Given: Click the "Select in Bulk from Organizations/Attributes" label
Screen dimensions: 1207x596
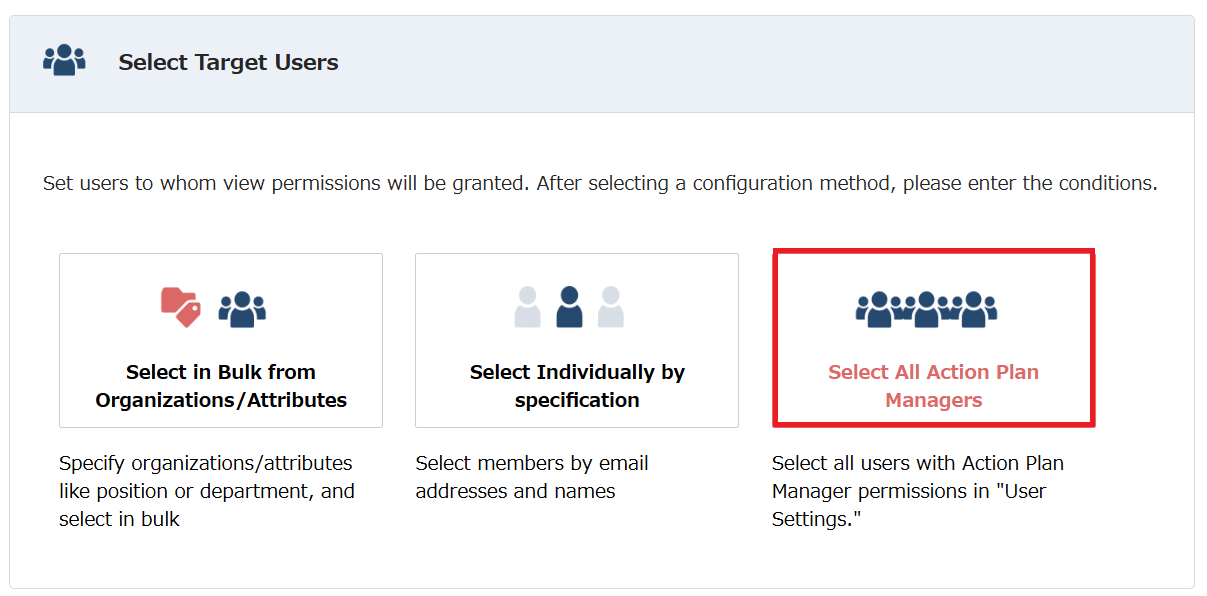Looking at the screenshot, I should coord(221,386).
